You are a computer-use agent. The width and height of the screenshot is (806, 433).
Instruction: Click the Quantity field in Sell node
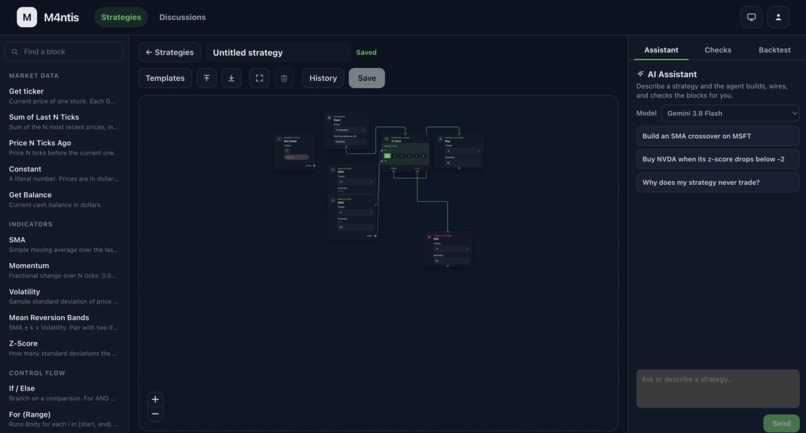click(451, 261)
